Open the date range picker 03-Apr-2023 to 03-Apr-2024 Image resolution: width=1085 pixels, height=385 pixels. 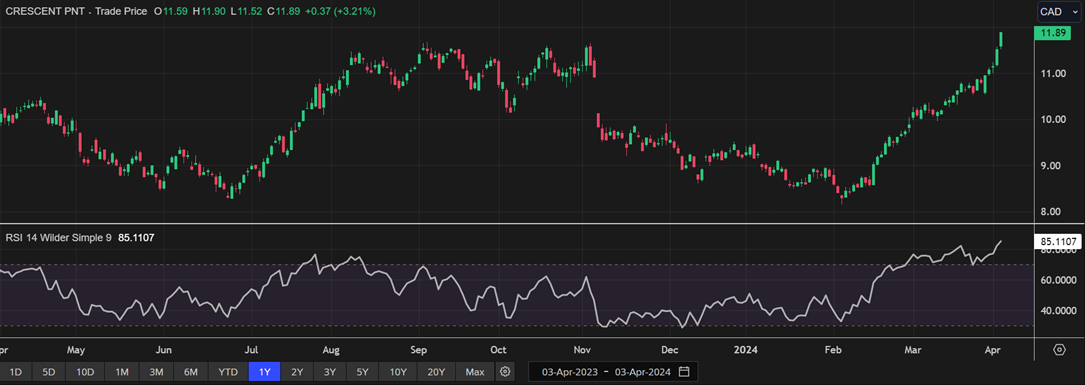pyautogui.click(x=613, y=372)
